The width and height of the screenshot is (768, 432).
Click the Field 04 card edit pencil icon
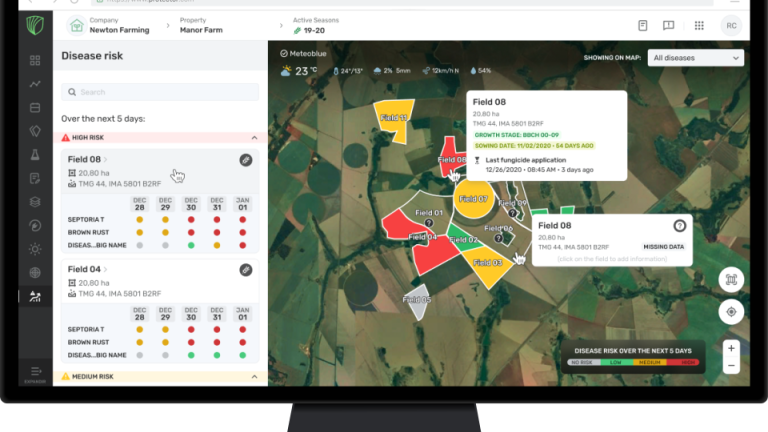246,269
